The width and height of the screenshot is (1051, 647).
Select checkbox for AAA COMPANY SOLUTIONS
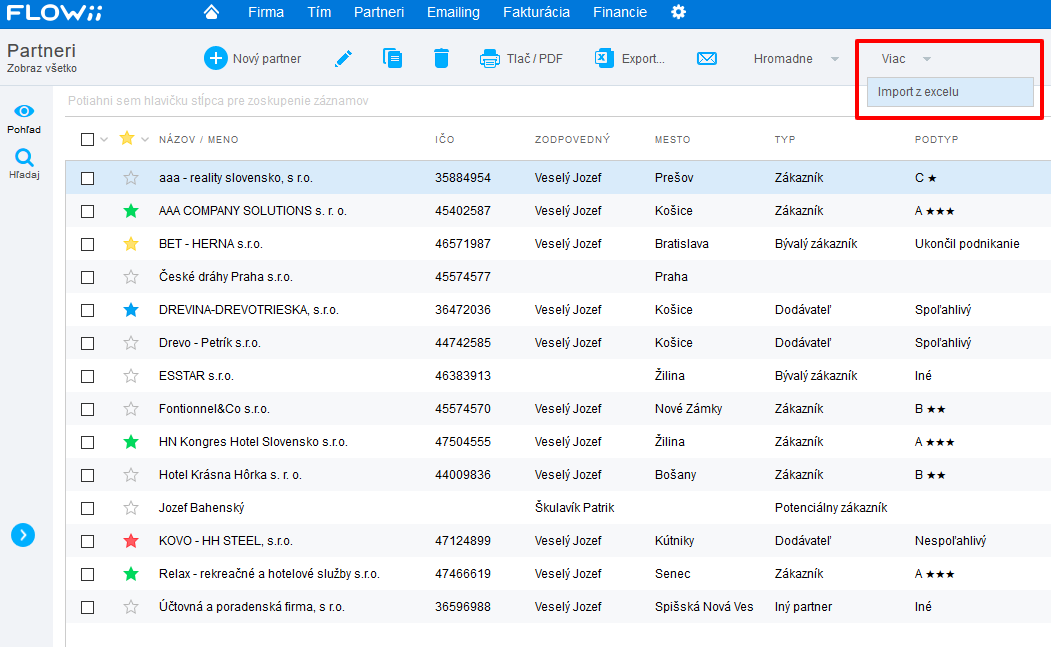click(87, 211)
